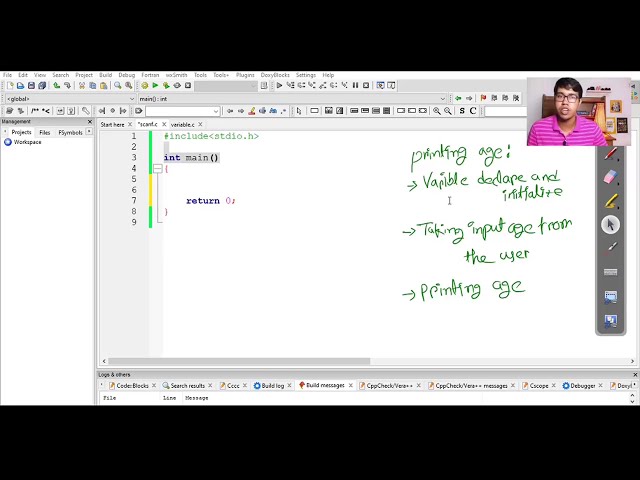Open the Plugins menu
Screen dimensions: 640x480
pyautogui.click(x=245, y=75)
